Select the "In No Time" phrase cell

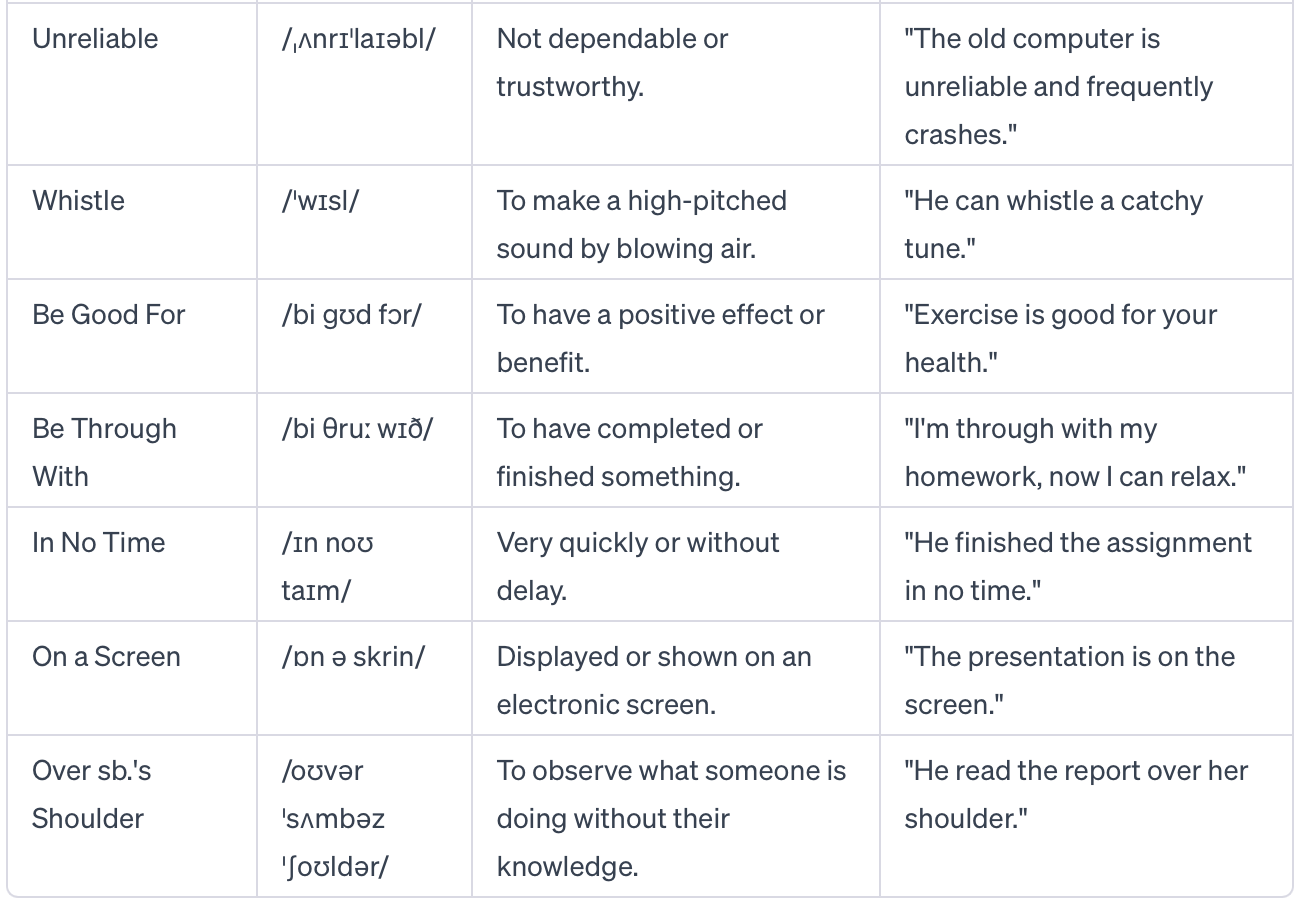click(98, 542)
